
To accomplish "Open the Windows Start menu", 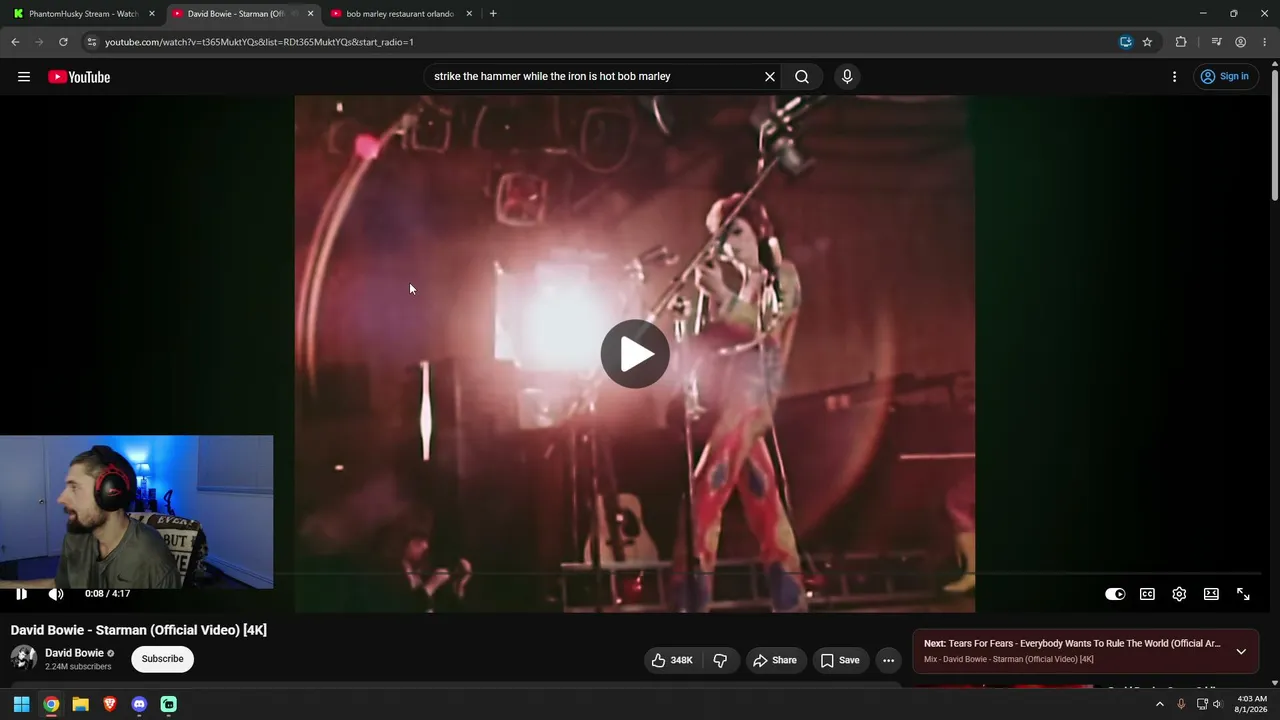I will click(21, 704).
